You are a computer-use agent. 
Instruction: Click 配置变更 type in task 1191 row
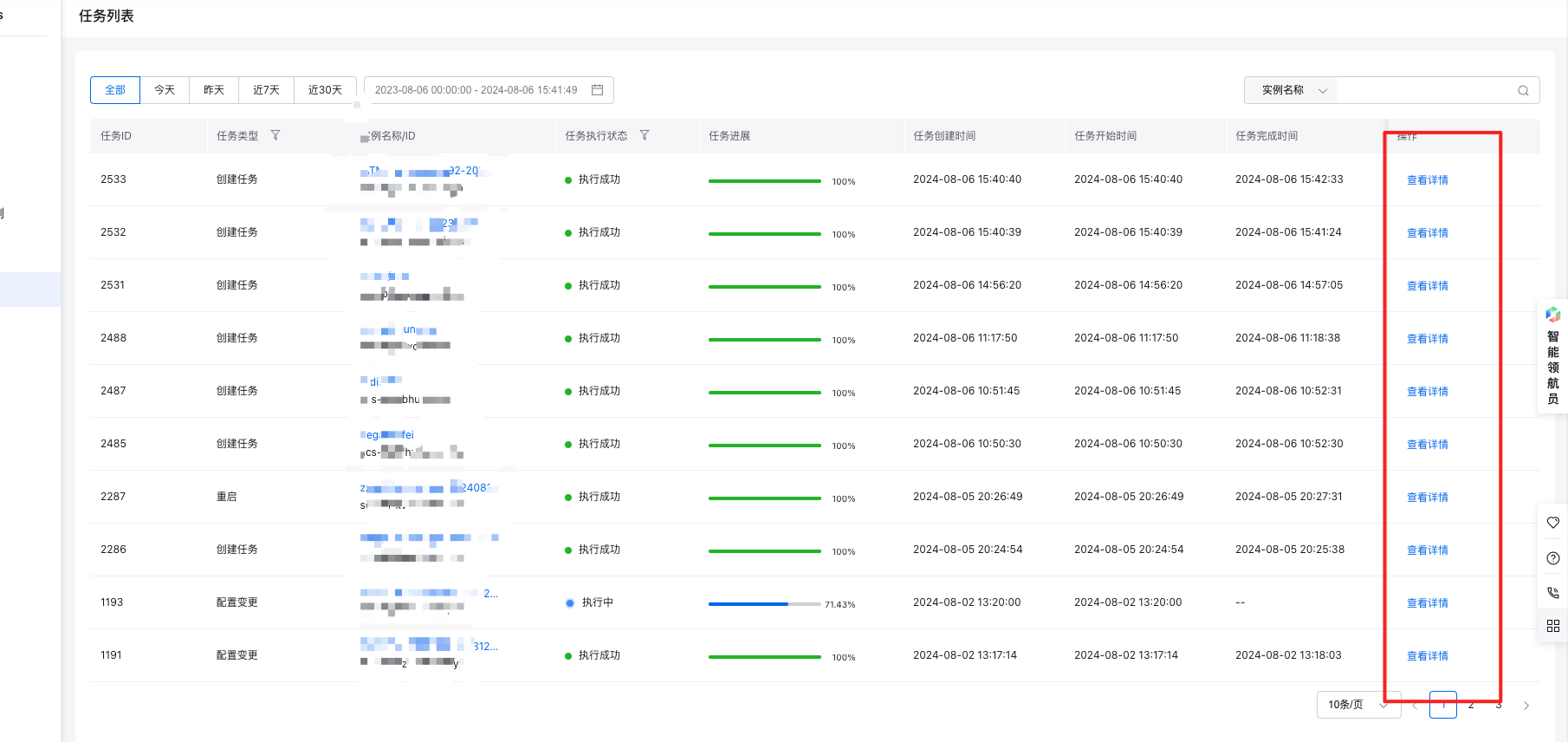237,655
